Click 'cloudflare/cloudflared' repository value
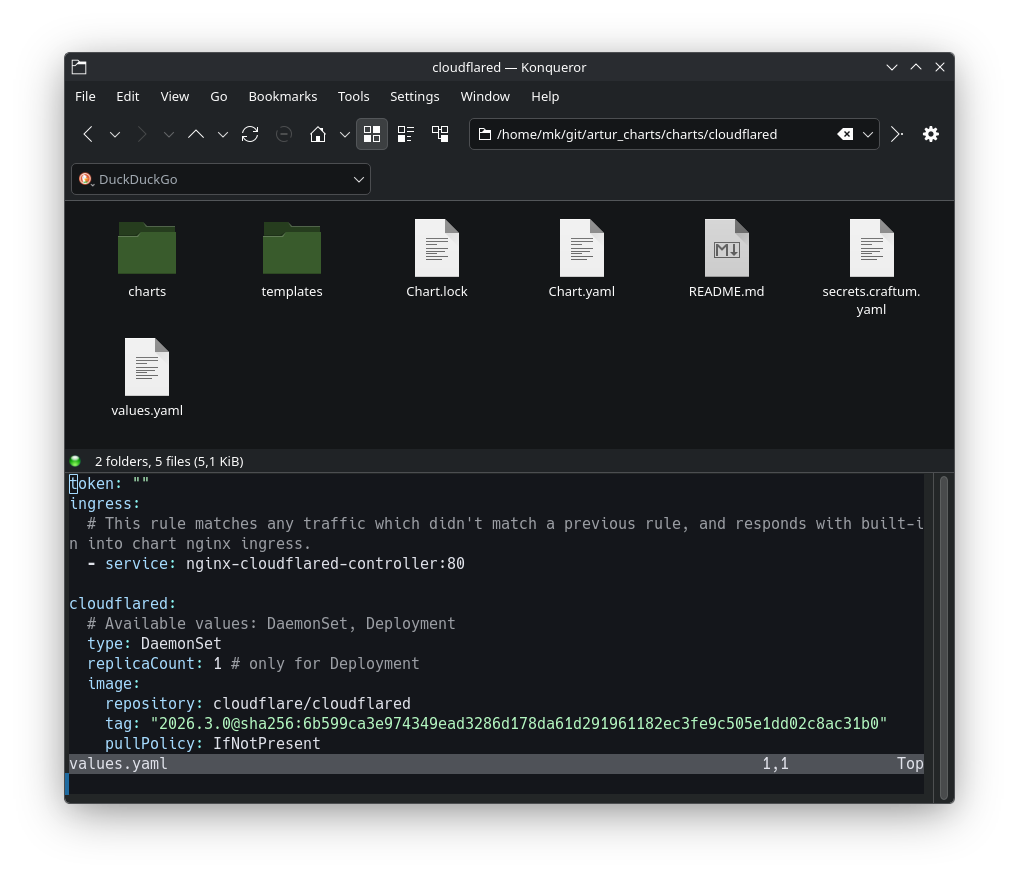The width and height of the screenshot is (1019, 880). click(x=312, y=704)
